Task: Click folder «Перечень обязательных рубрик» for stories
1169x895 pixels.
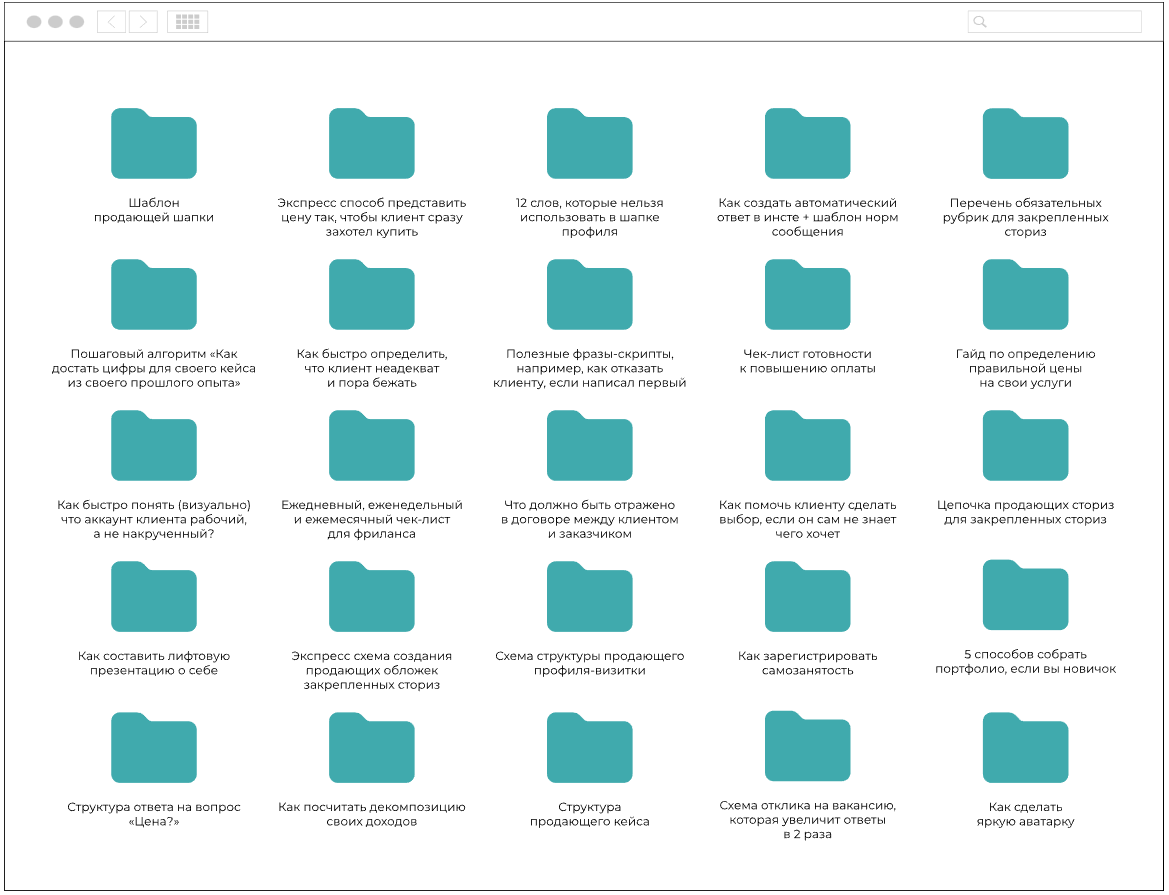Action: pos(1025,144)
